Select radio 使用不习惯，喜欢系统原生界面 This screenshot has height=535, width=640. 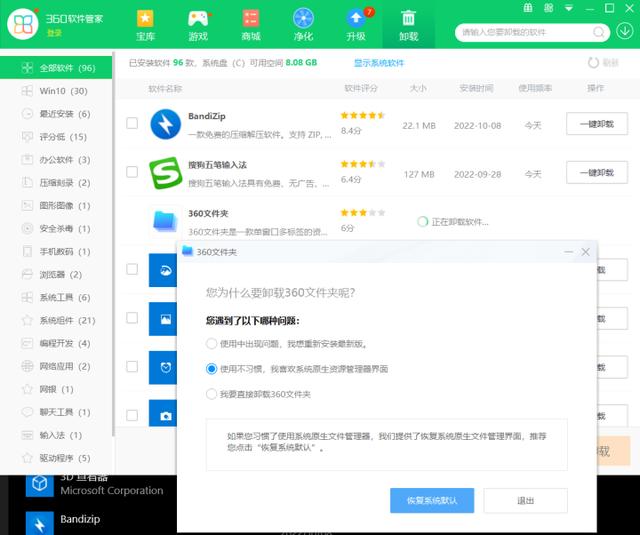point(211,369)
